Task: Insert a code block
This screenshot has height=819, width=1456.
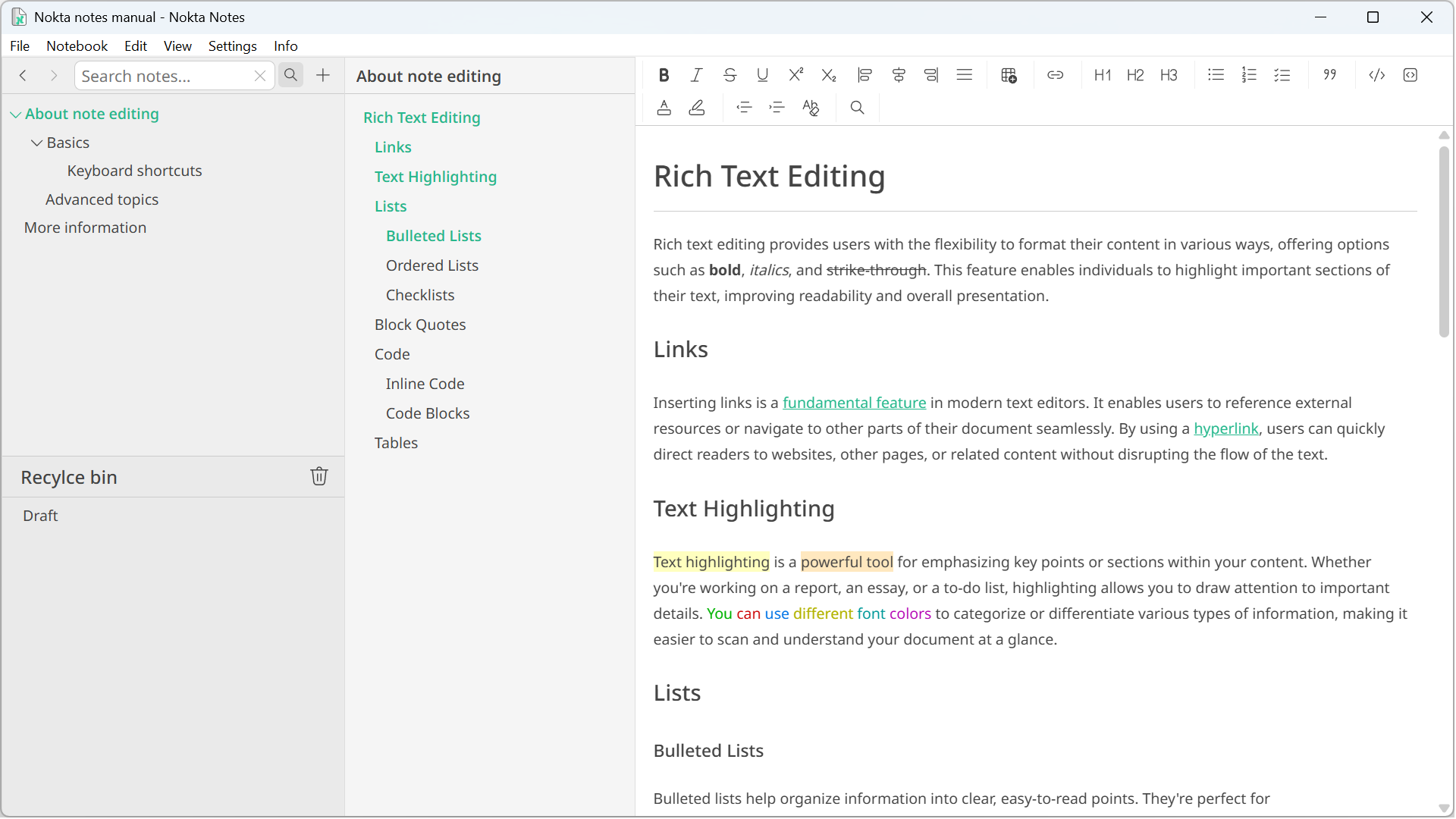Action: coord(1410,74)
